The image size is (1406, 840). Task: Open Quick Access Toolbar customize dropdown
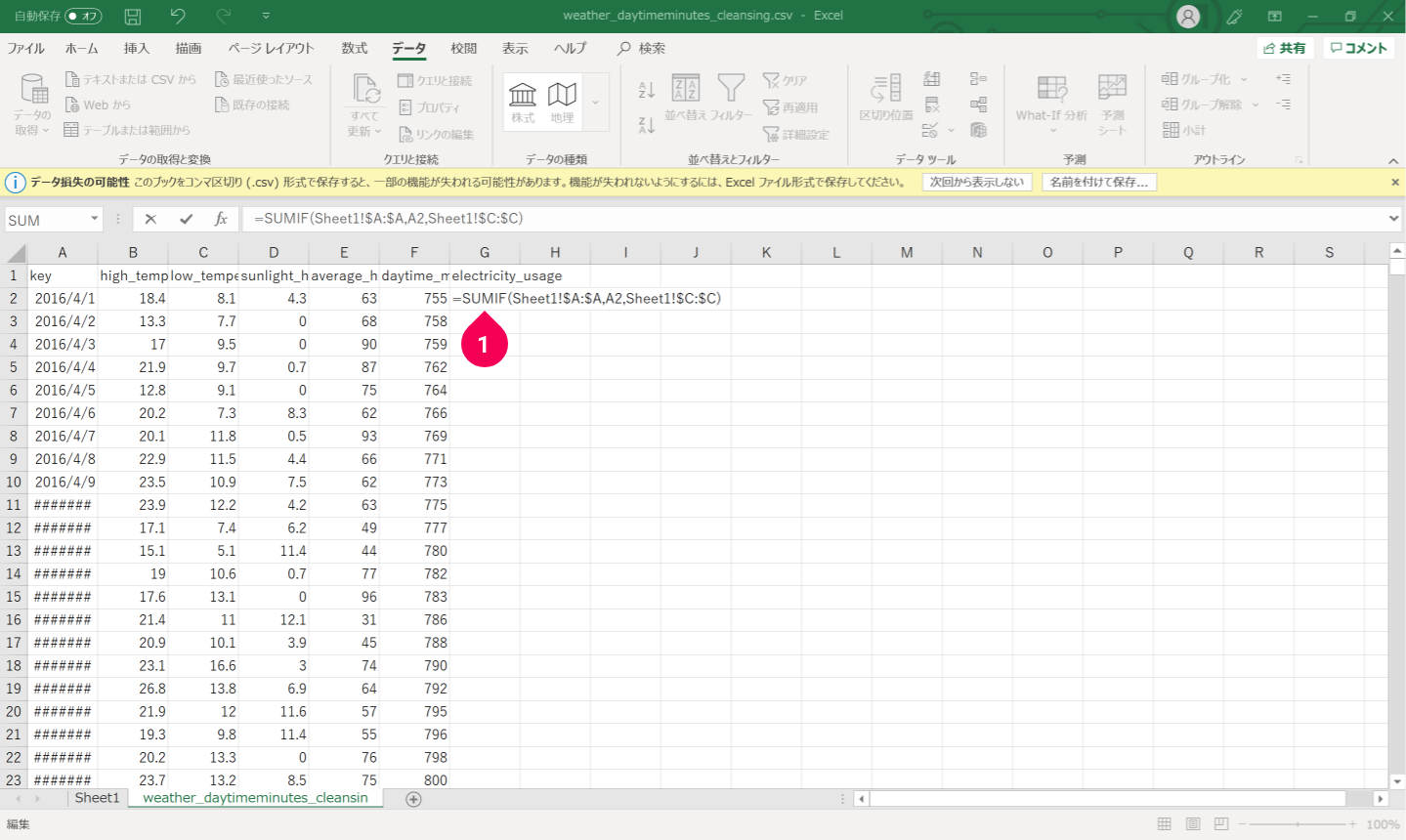point(266,16)
